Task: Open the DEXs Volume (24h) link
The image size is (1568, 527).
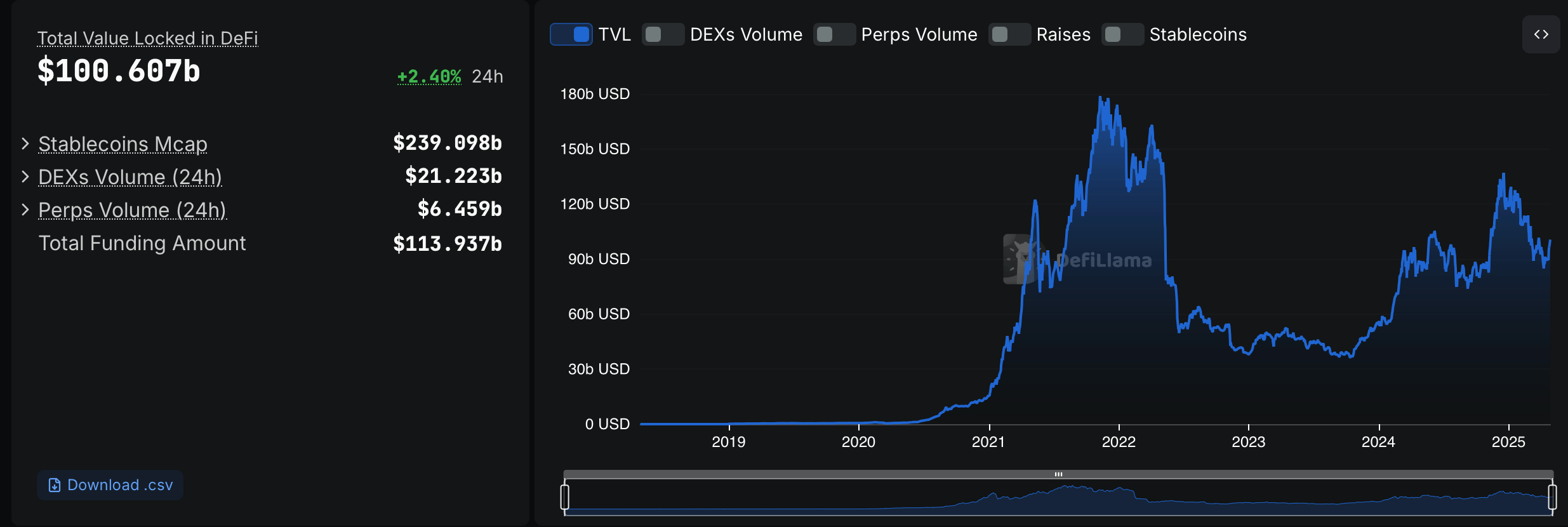Action: [x=130, y=177]
